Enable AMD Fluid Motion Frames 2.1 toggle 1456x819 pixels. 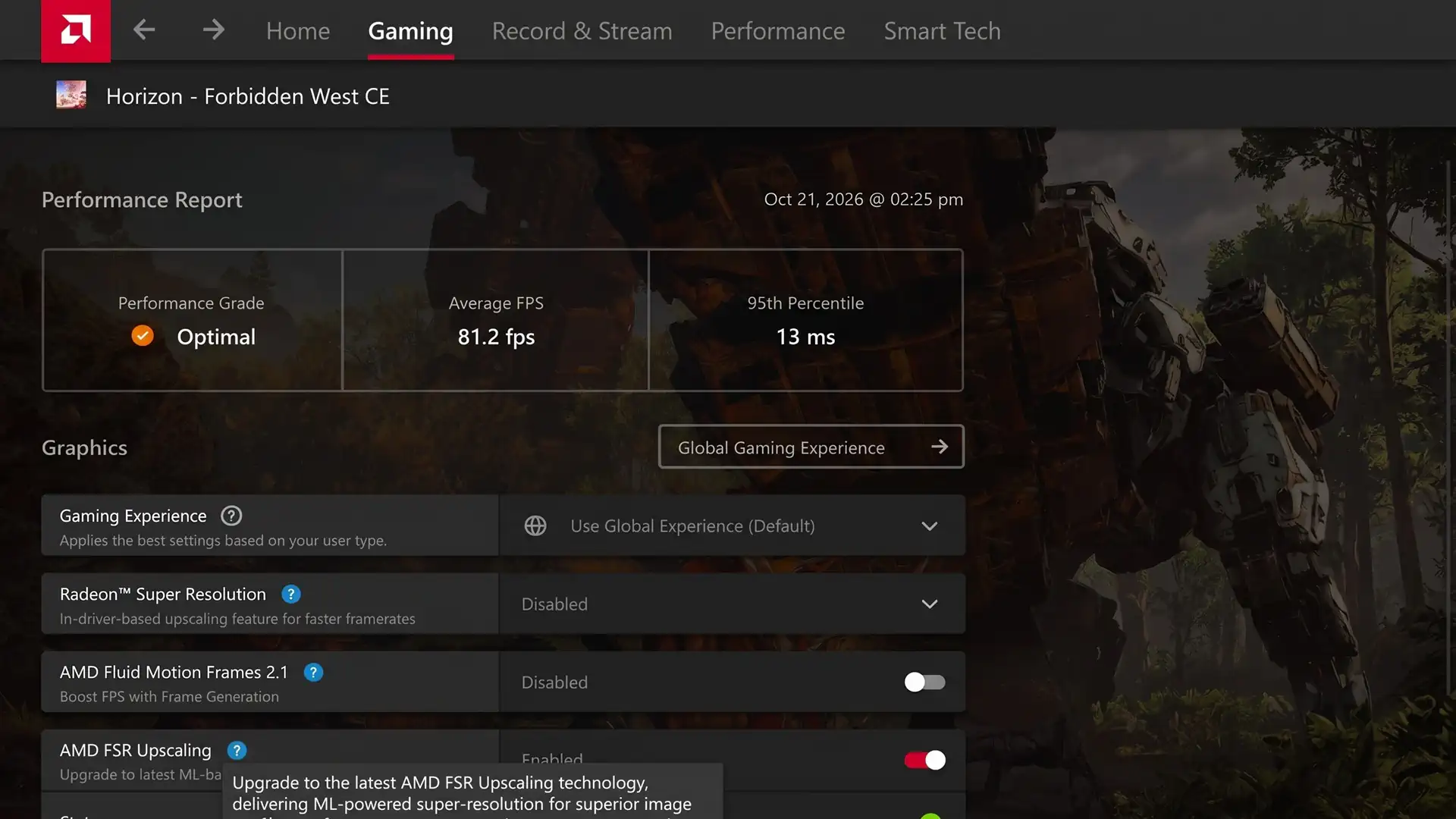tap(924, 682)
